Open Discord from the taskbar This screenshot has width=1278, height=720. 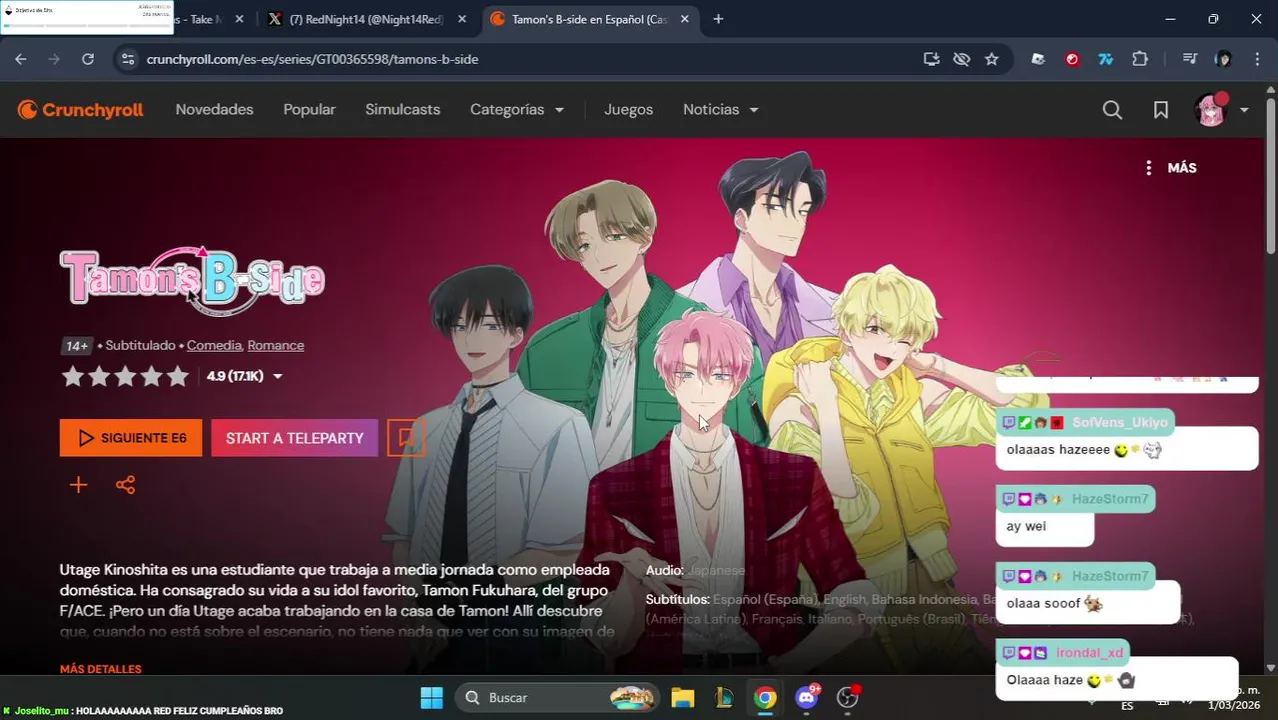[x=806, y=697]
